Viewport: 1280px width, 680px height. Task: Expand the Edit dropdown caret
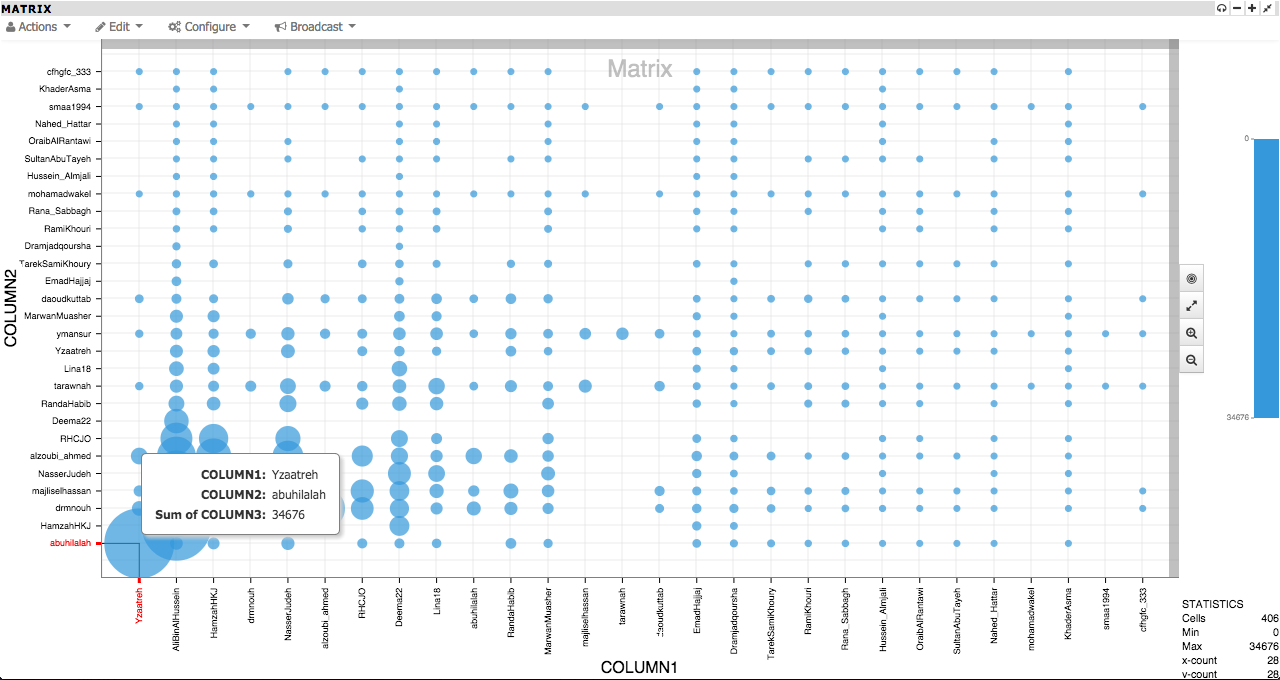click(x=139, y=27)
